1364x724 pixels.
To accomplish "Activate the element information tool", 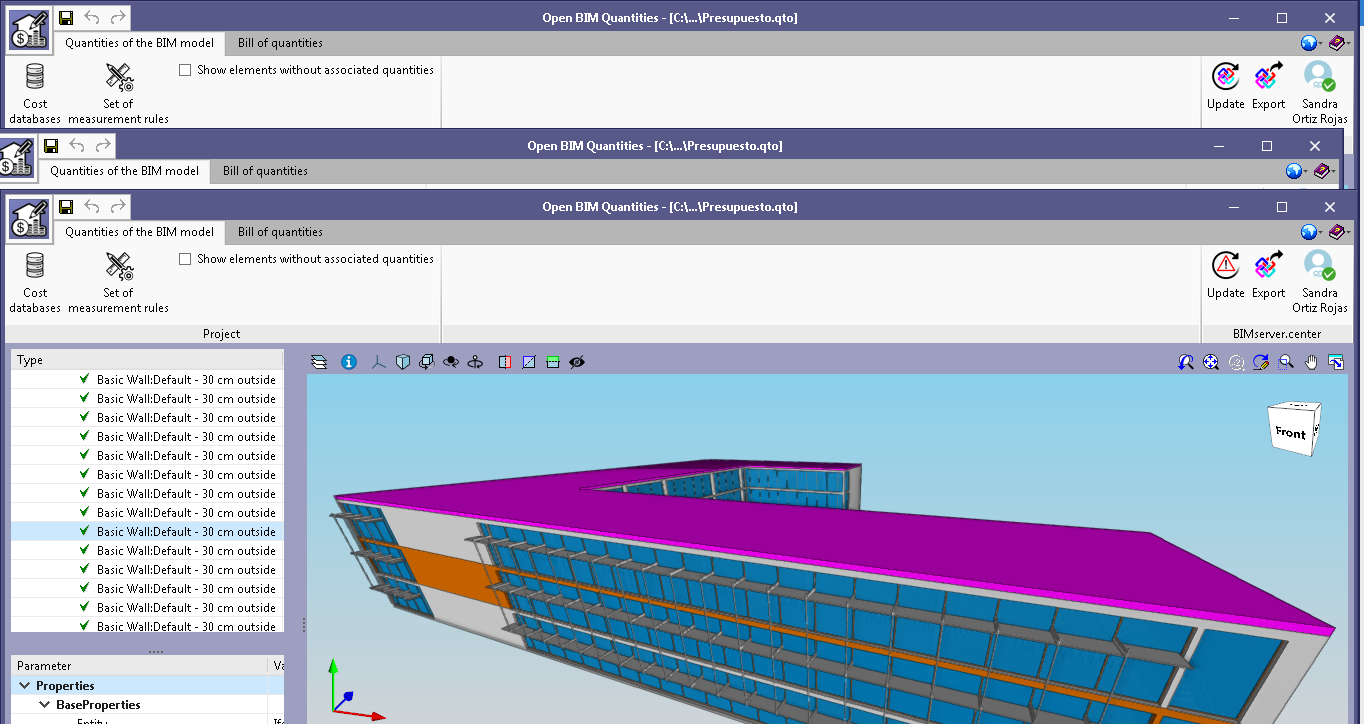I will click(349, 361).
